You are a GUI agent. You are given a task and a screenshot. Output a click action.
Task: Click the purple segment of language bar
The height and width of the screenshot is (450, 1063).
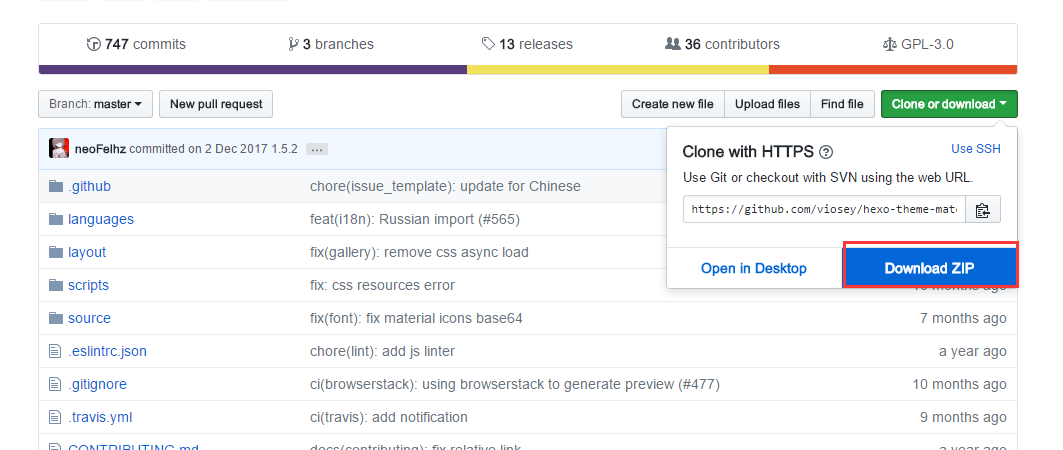[x=252, y=70]
